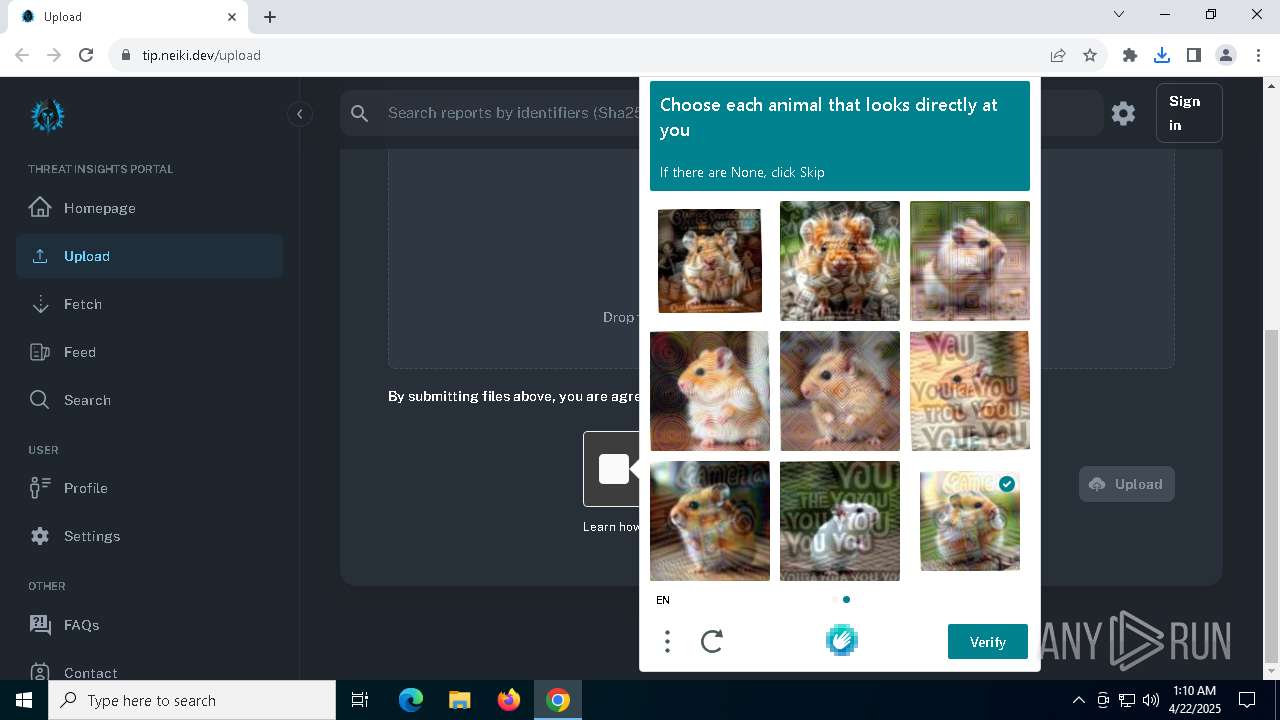
Task: Open the Chrome profile avatar
Action: click(1226, 55)
